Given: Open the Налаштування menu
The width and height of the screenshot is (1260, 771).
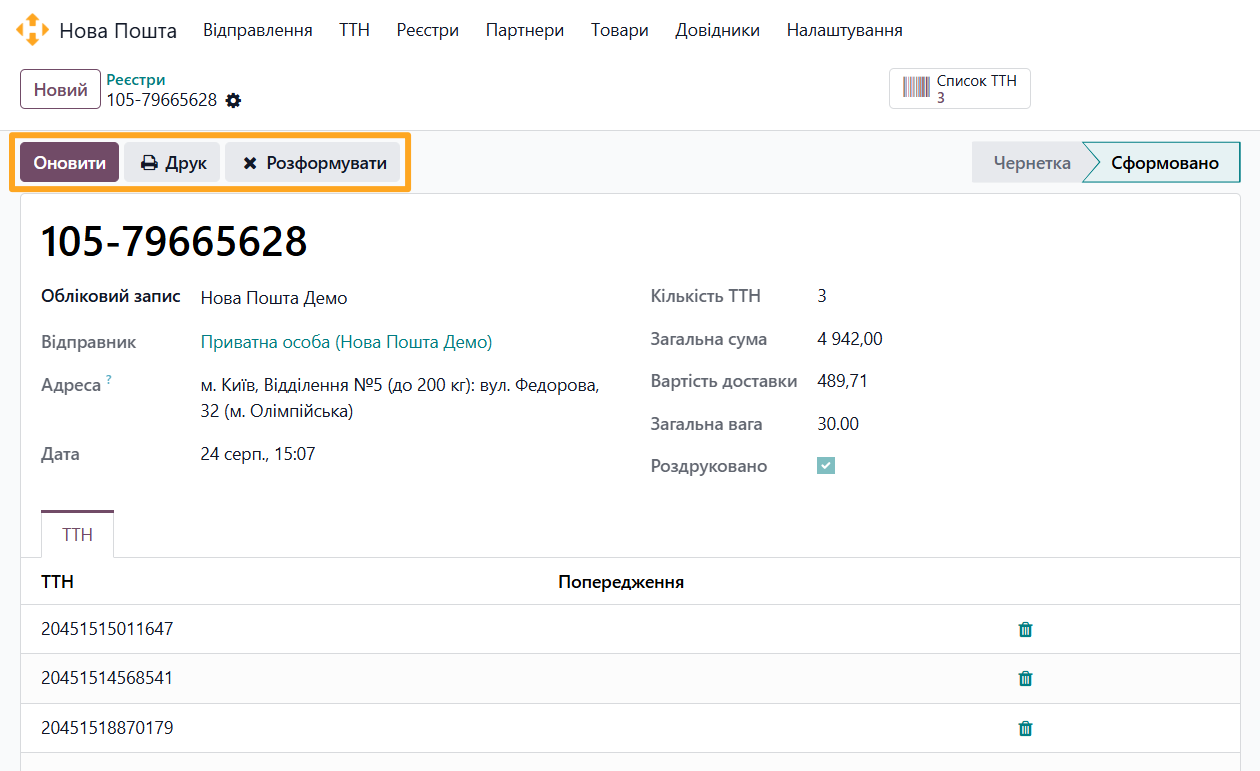Looking at the screenshot, I should coord(845,30).
